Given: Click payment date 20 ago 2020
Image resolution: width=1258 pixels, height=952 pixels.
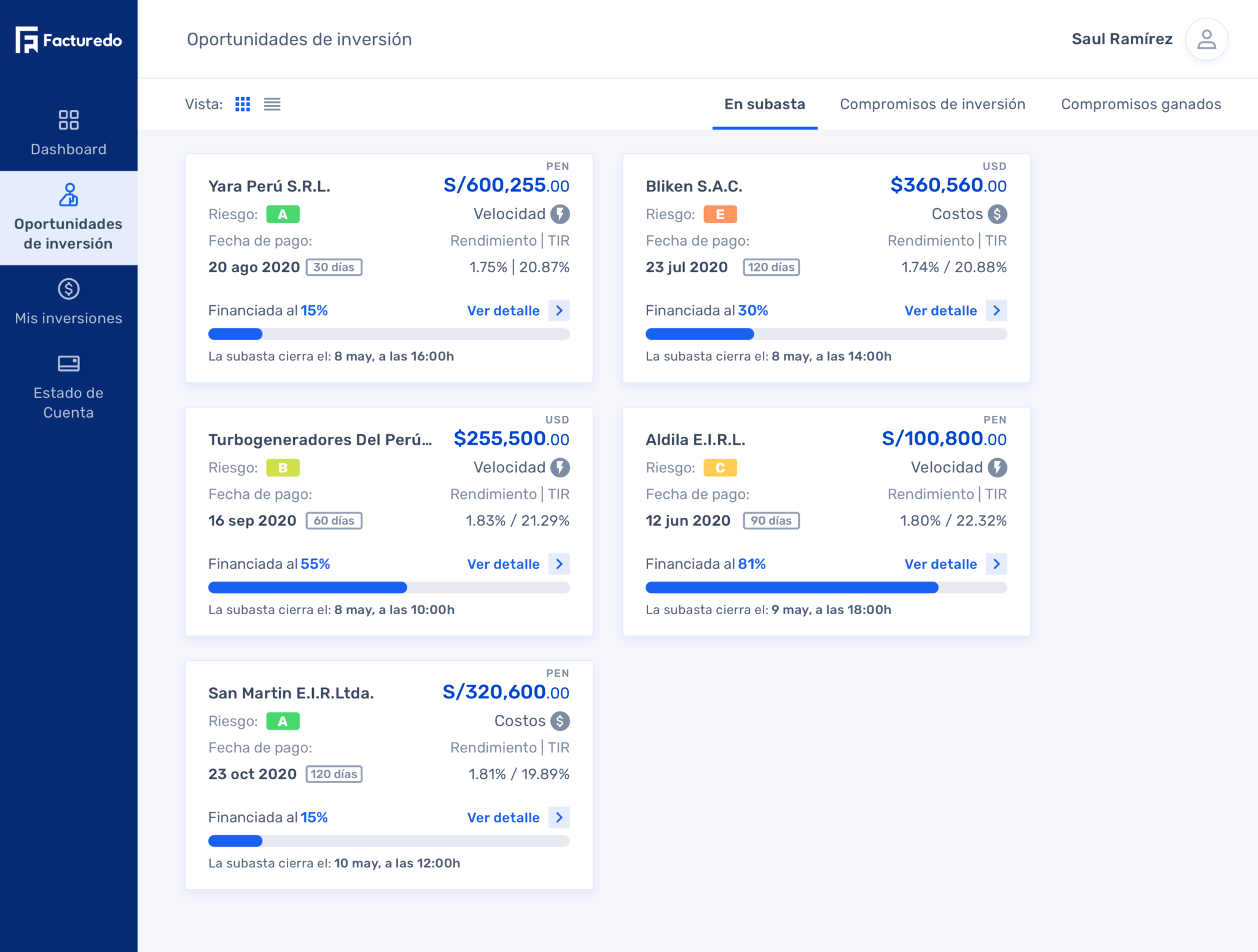Looking at the screenshot, I should 254,267.
